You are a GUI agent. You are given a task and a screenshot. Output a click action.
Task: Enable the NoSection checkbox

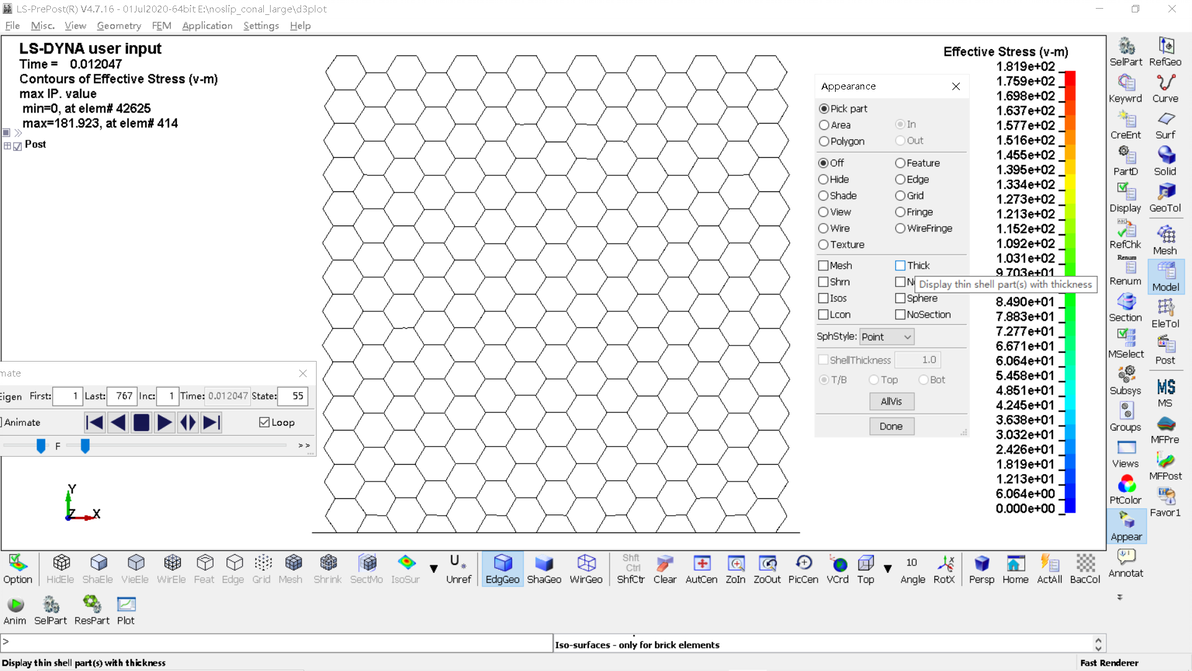(900, 315)
